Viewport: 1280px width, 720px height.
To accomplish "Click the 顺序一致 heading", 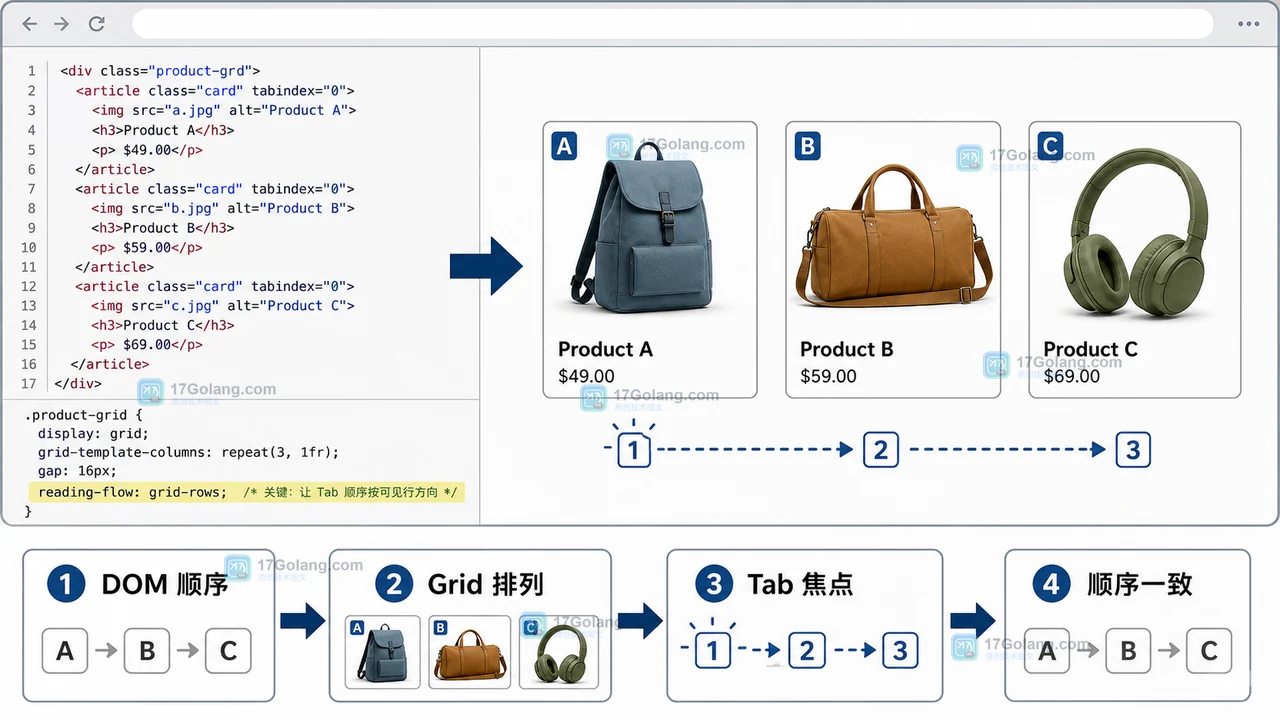I will [1140, 585].
